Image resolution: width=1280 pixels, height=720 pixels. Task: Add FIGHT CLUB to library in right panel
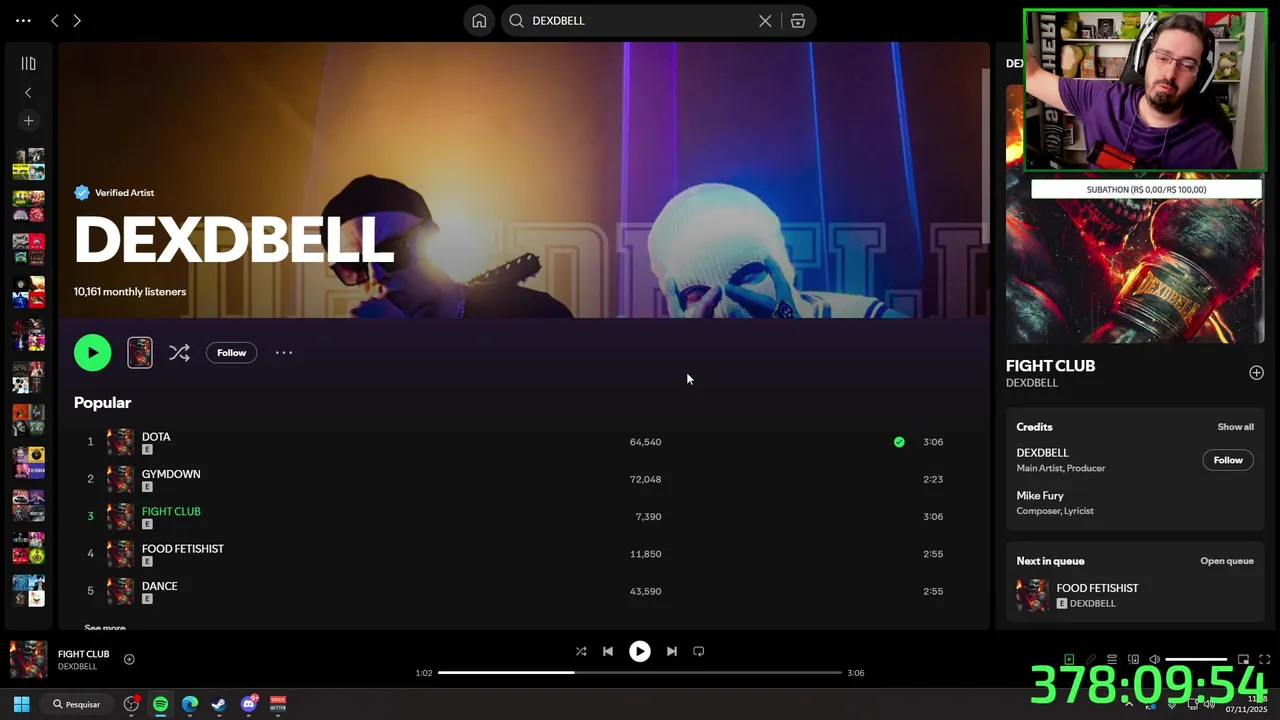pos(1256,373)
